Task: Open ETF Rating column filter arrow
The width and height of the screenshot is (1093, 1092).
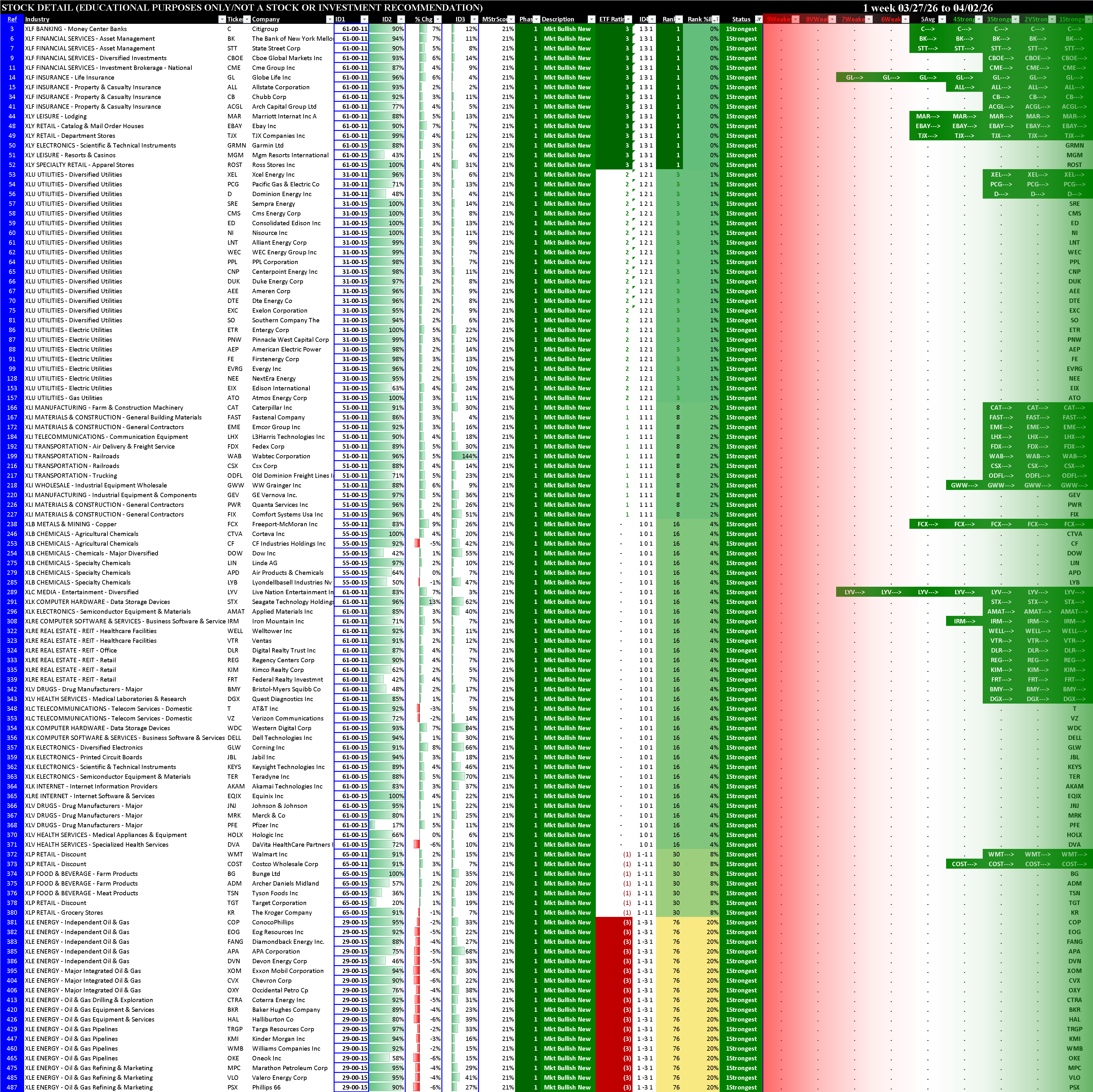Action: 628,19
